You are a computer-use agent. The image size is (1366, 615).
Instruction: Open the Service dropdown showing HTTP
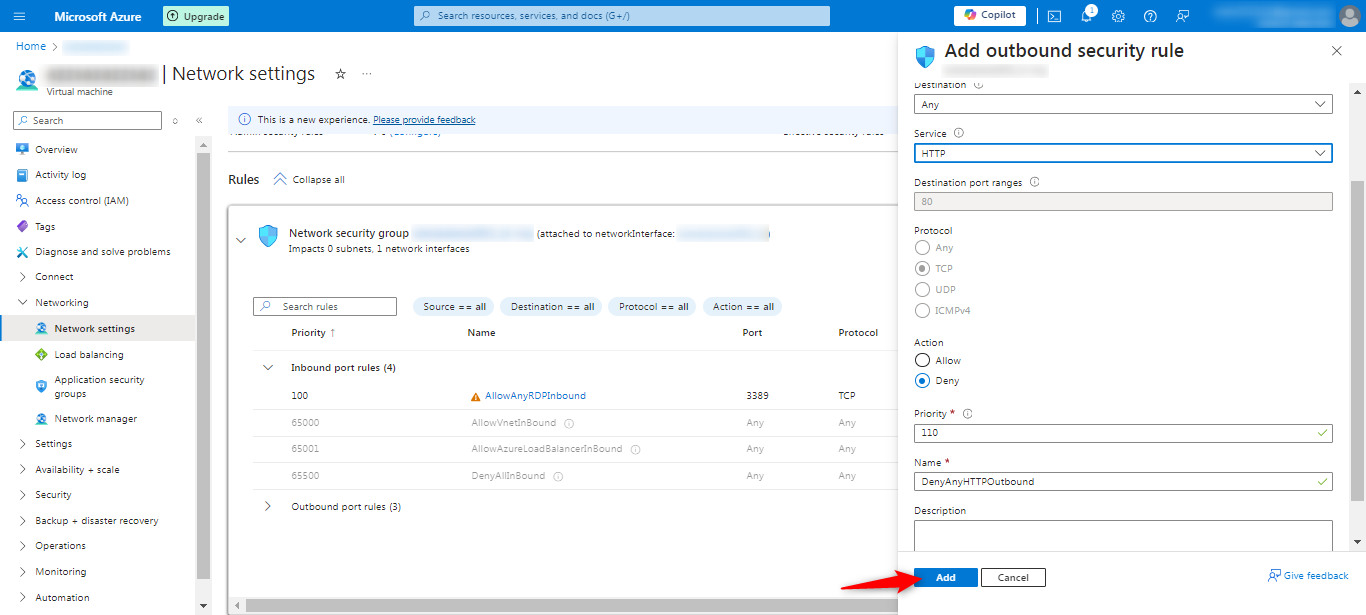pos(1122,153)
